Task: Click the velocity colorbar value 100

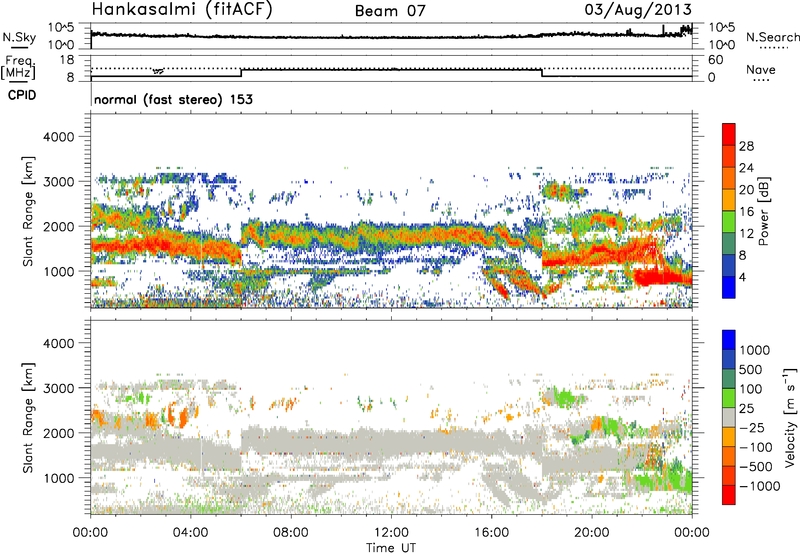Action: point(751,389)
